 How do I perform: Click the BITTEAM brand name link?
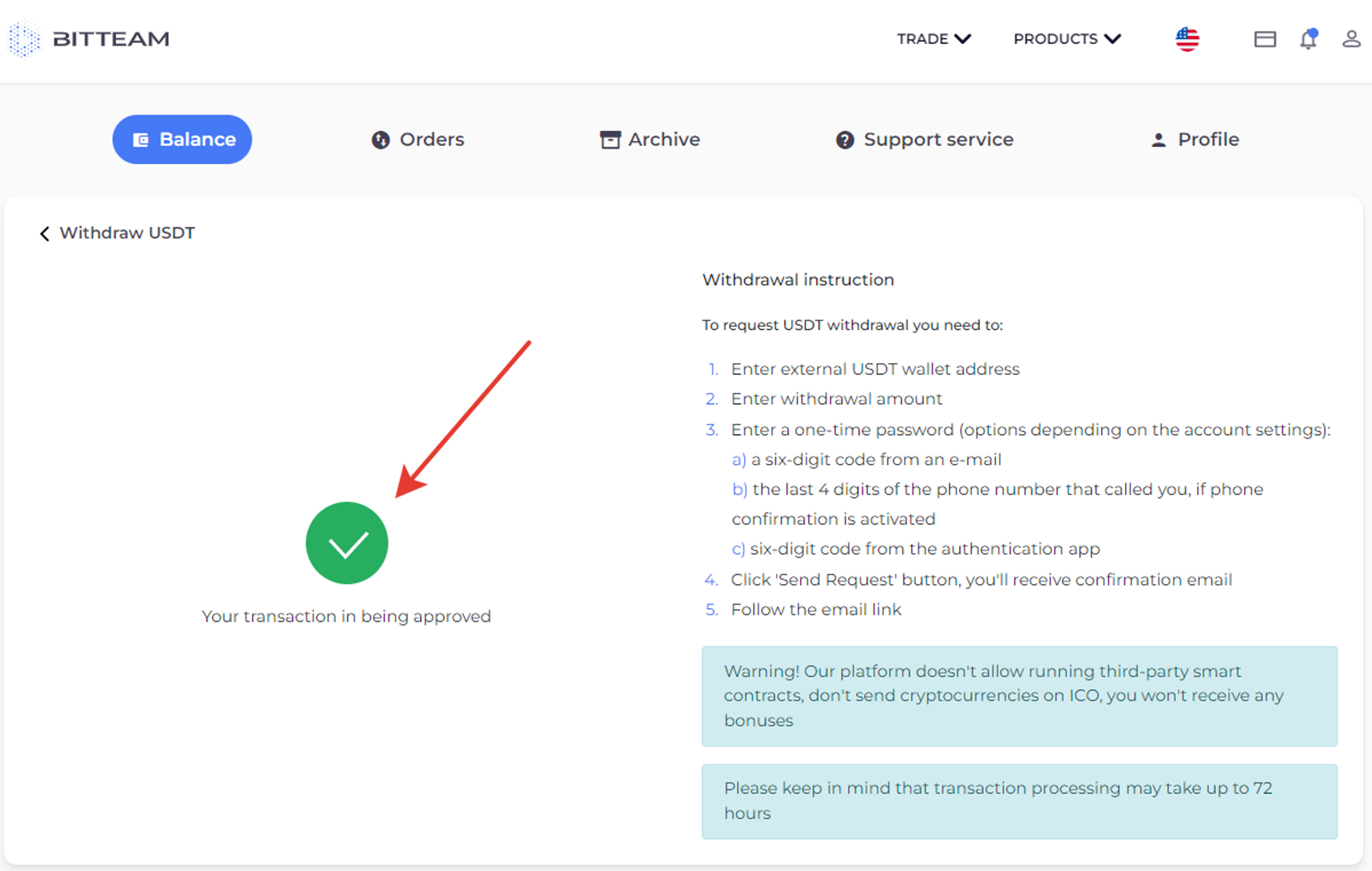click(111, 39)
